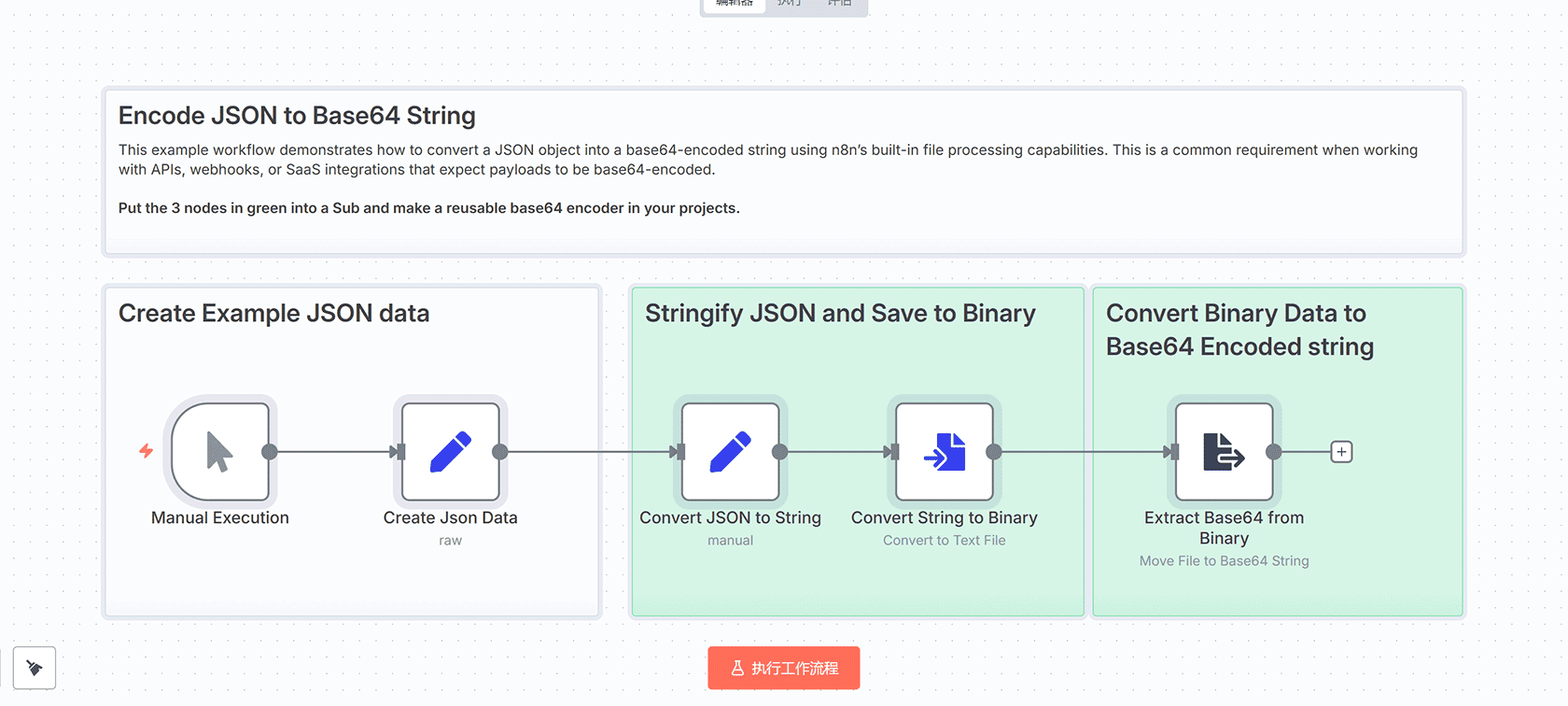
Task: Click the output dot of Create Json Data
Action: pyautogui.click(x=500, y=452)
